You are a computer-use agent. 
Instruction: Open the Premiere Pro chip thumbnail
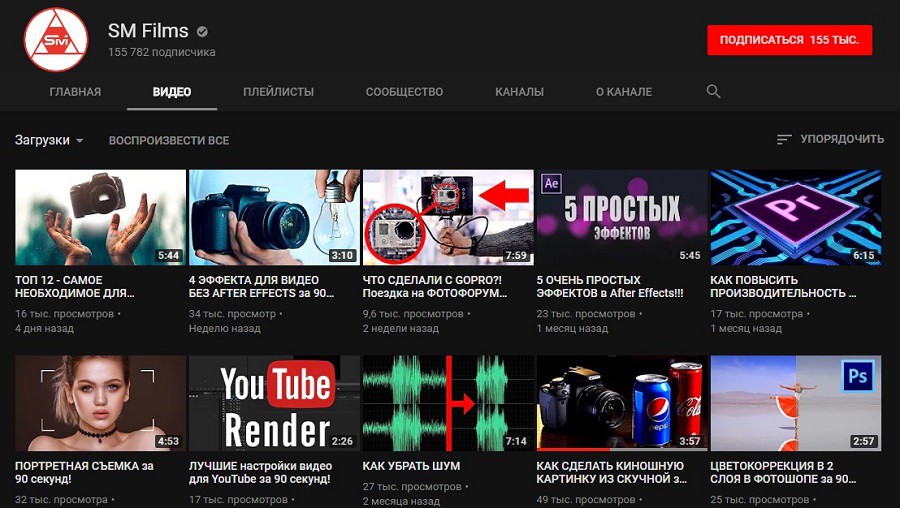pyautogui.click(x=796, y=217)
